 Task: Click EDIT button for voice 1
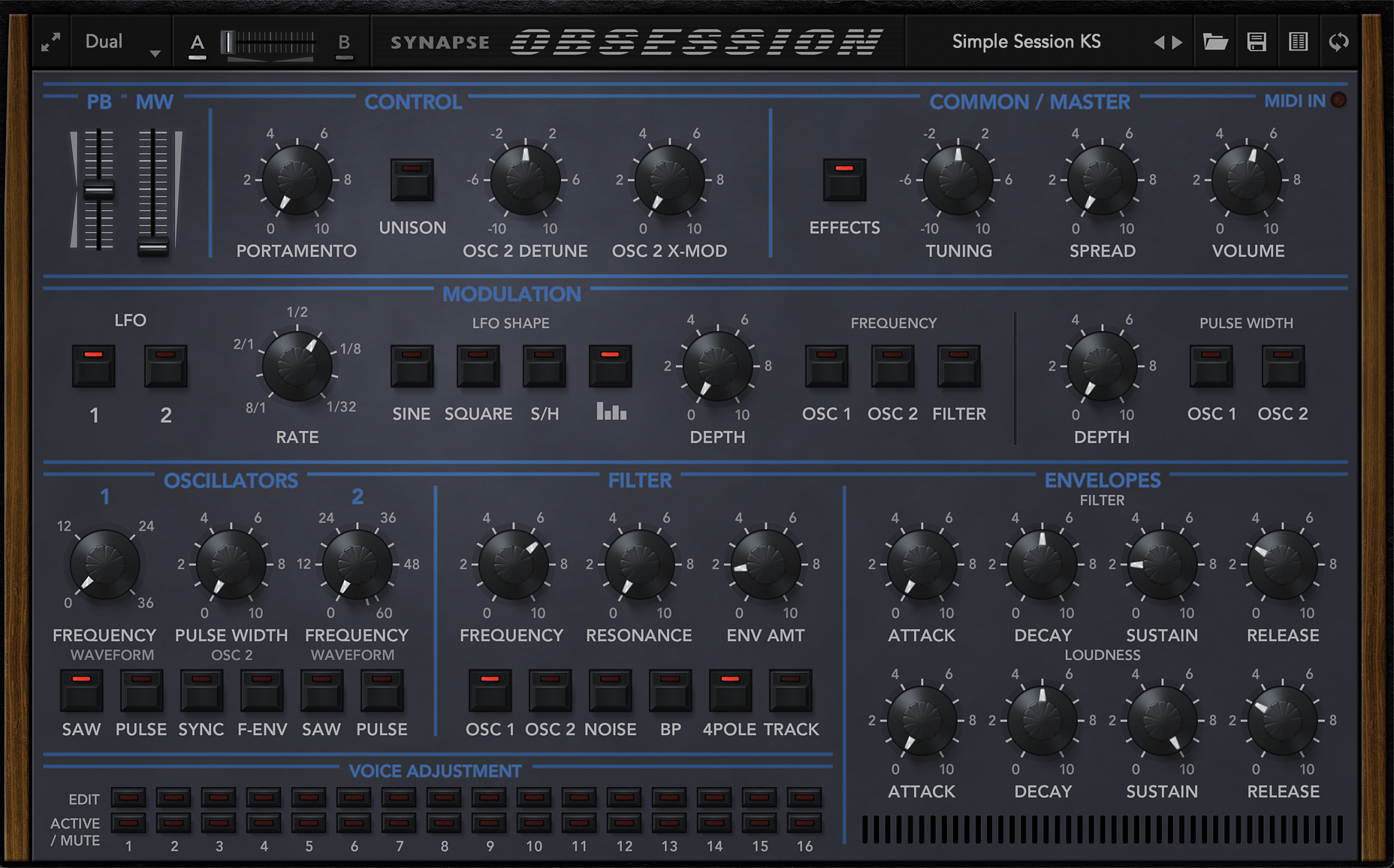point(128,797)
